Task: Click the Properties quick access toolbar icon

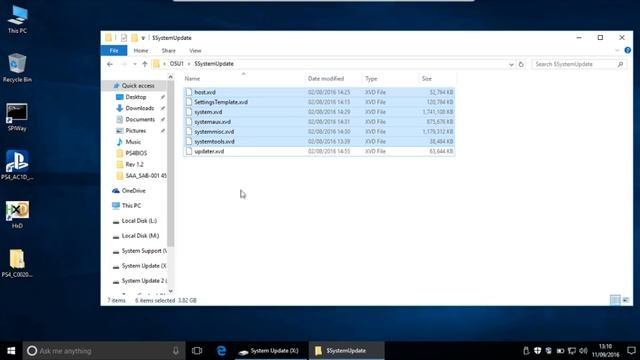Action: click(x=124, y=38)
